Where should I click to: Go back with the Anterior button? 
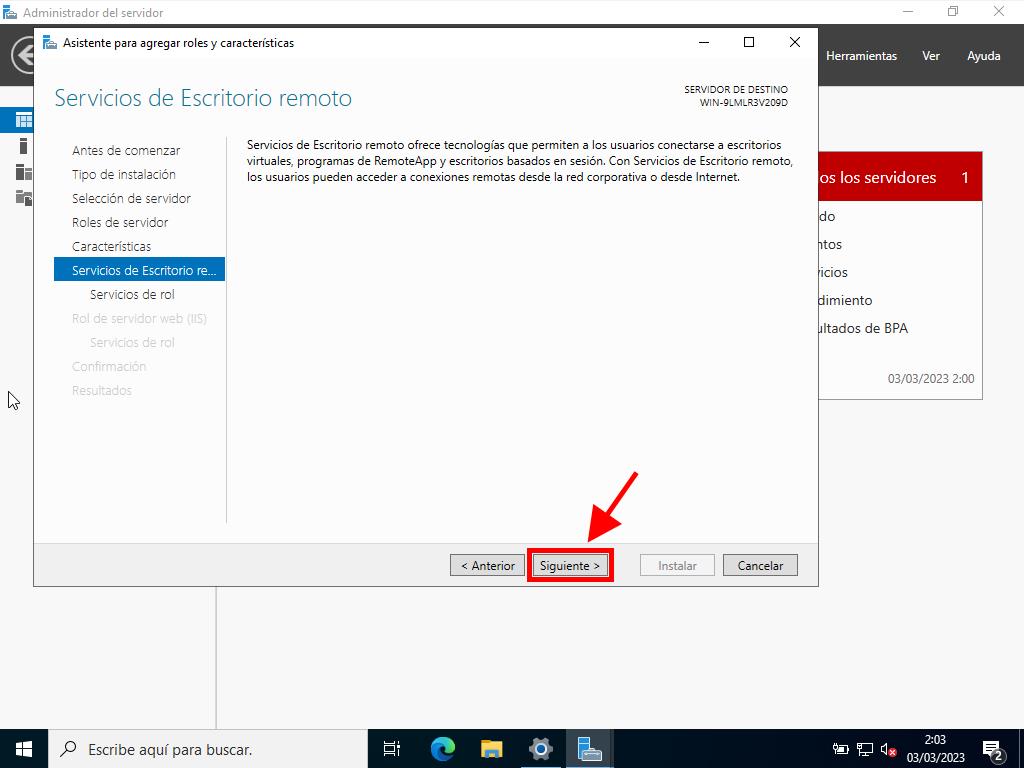click(x=487, y=565)
